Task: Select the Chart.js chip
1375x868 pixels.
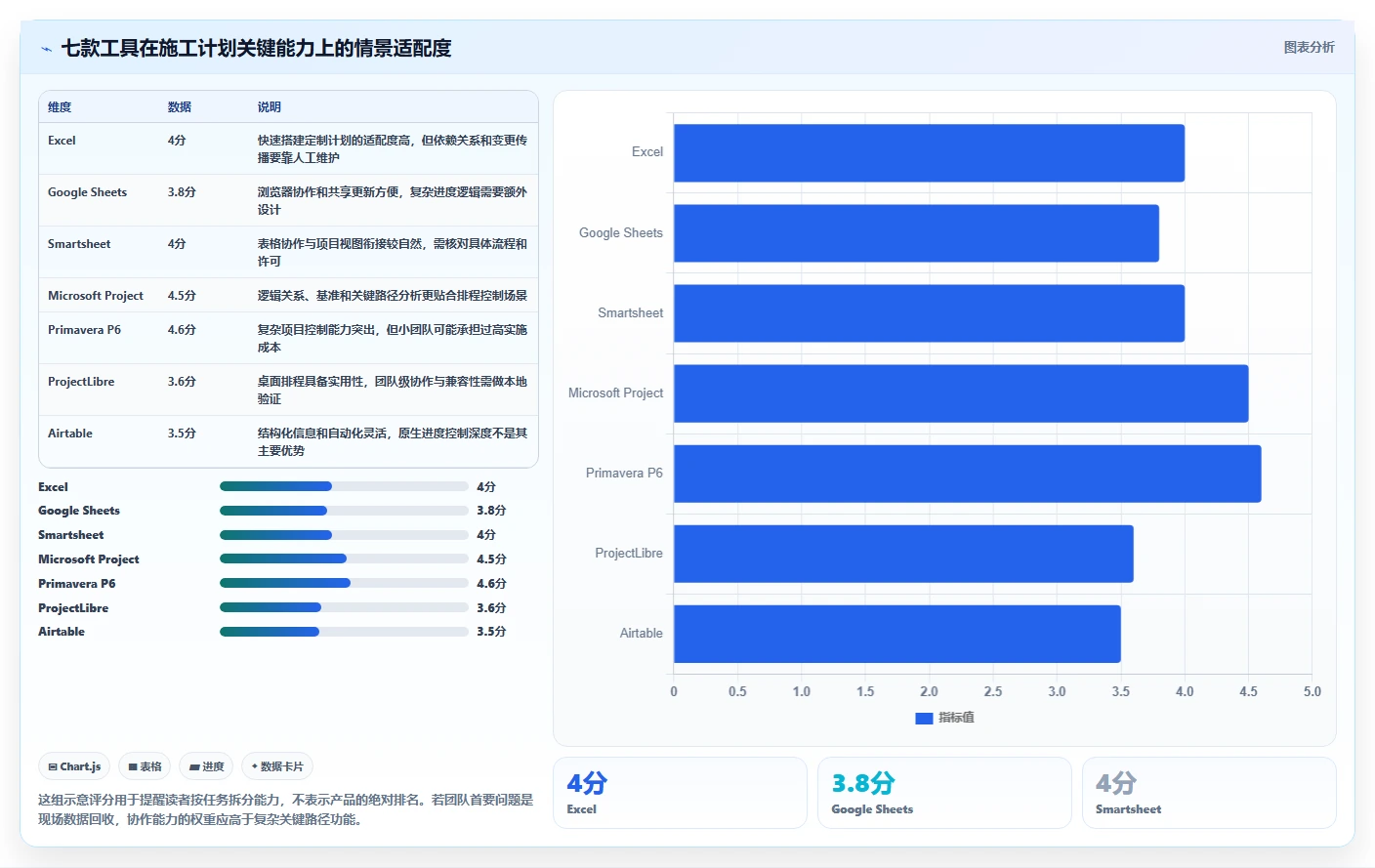Action: [75, 766]
